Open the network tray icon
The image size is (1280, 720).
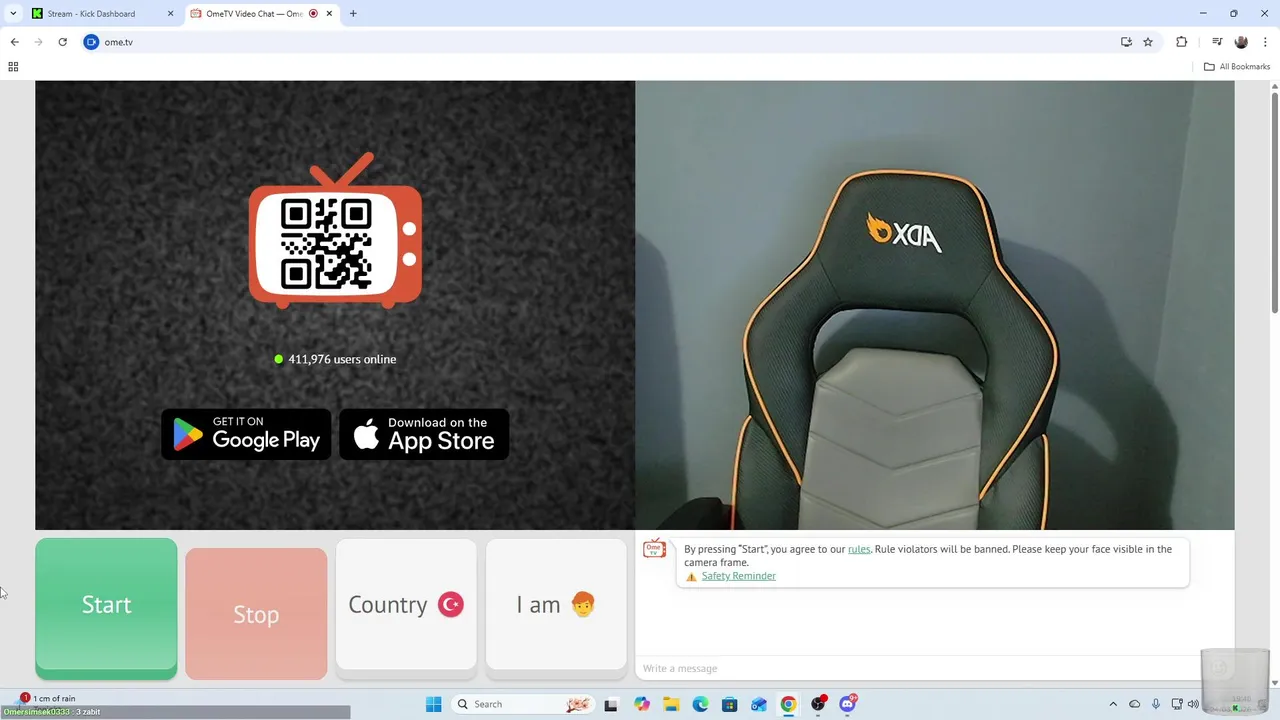point(1177,704)
